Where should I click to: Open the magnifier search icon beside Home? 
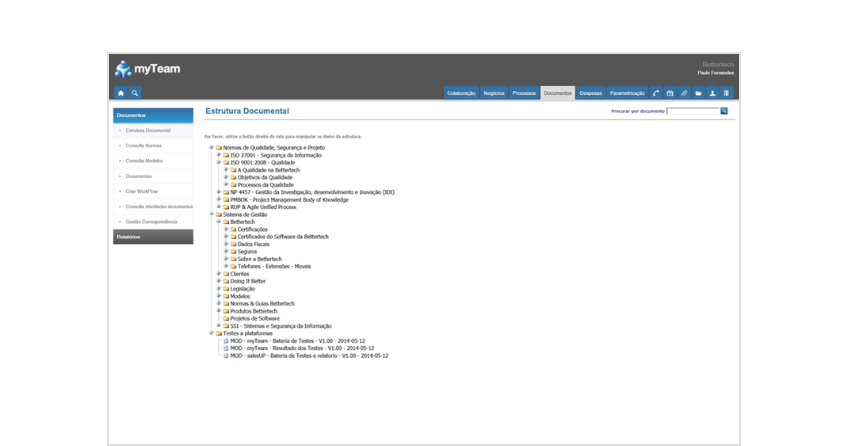135,93
